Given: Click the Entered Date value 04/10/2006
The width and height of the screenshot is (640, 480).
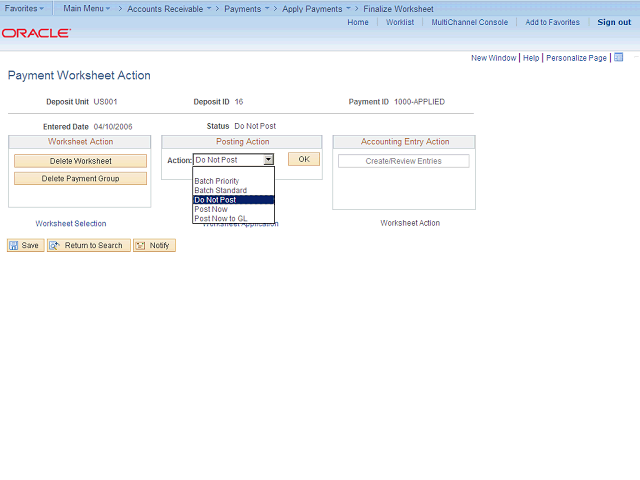Looking at the screenshot, I should (x=113, y=127).
